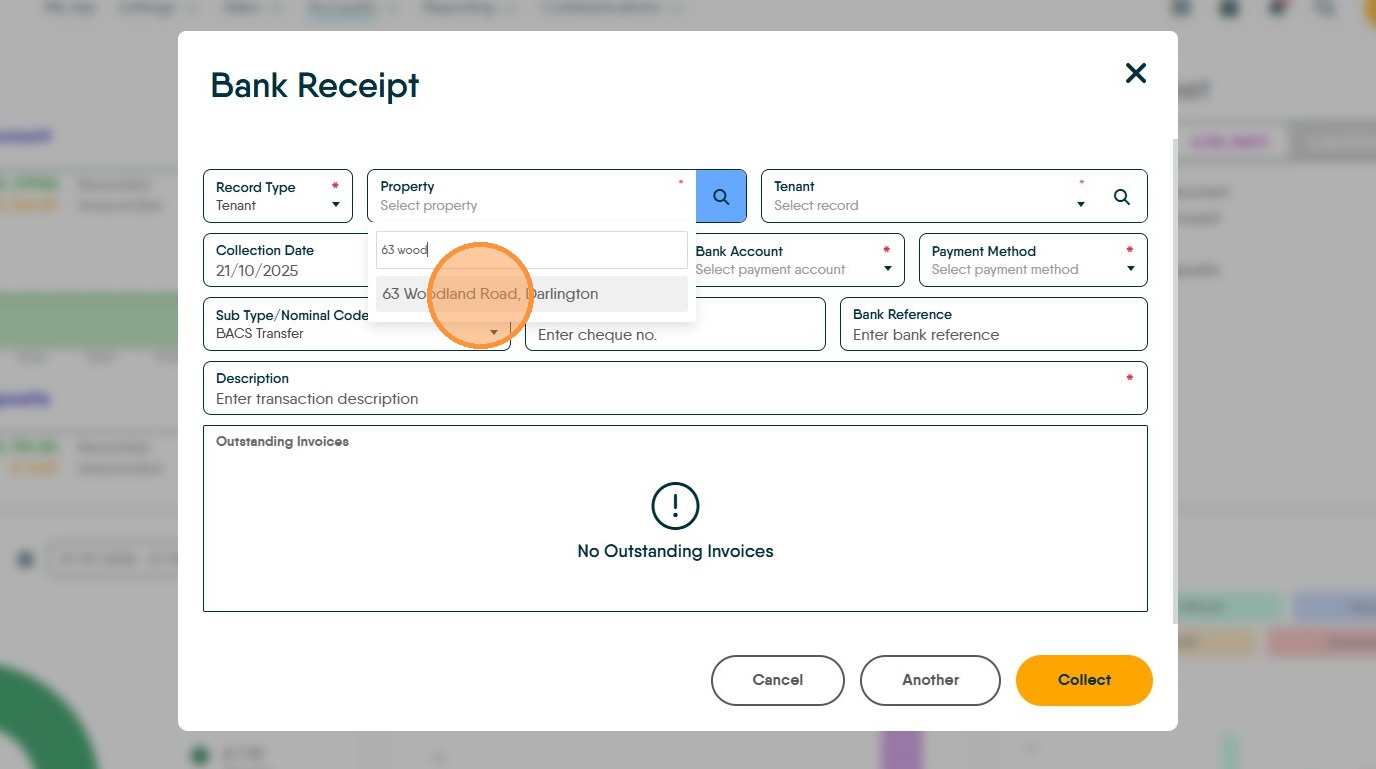Close the Bank Receipt dialog with the X

pyautogui.click(x=1135, y=73)
